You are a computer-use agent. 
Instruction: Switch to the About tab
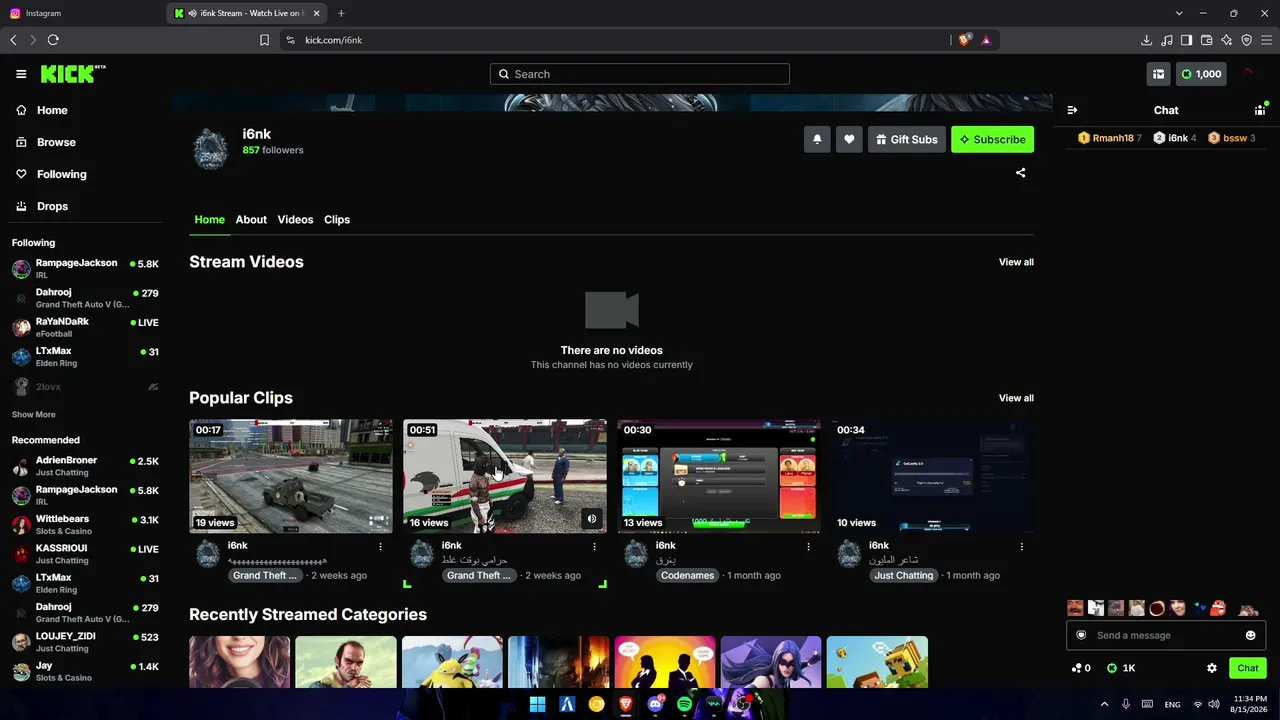coord(251,220)
